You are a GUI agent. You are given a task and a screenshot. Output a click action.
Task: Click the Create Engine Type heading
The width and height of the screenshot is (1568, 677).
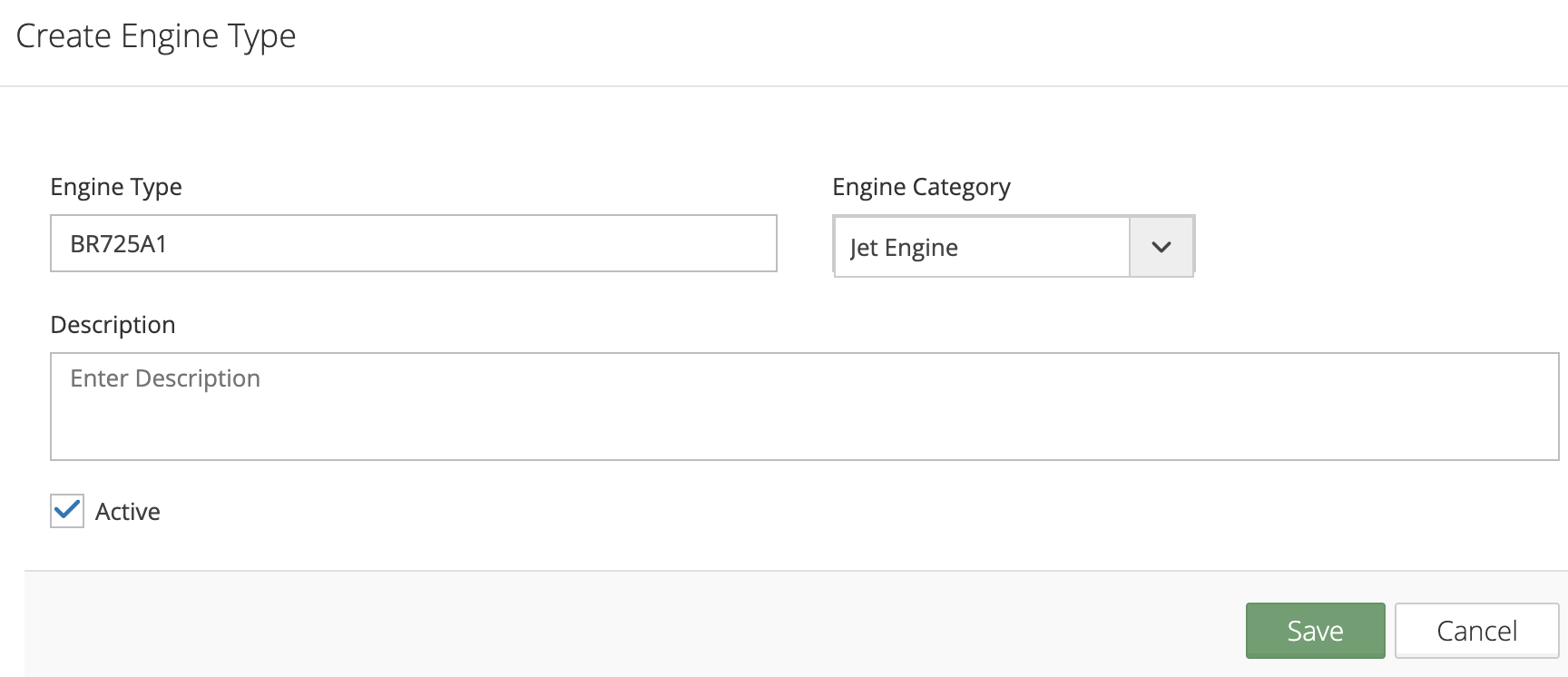click(x=156, y=36)
